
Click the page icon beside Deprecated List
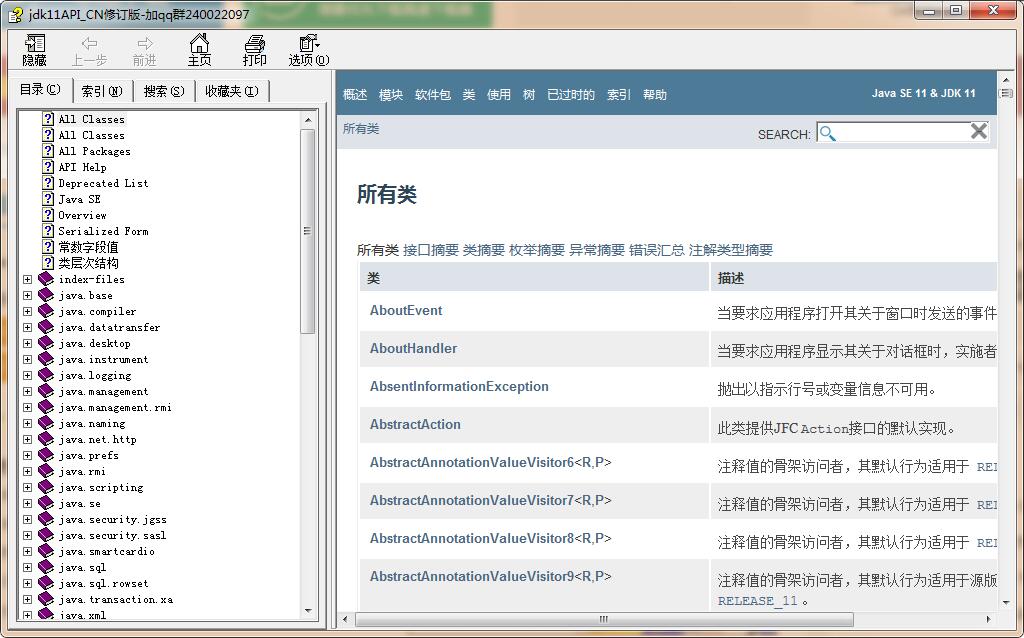point(48,183)
